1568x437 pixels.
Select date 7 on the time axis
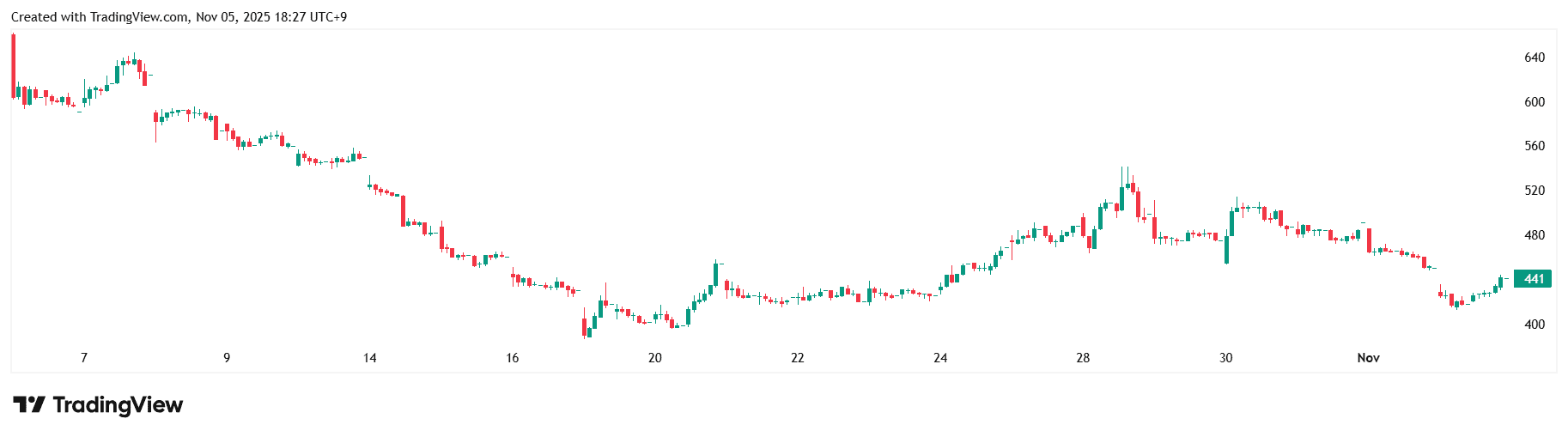[x=84, y=358]
